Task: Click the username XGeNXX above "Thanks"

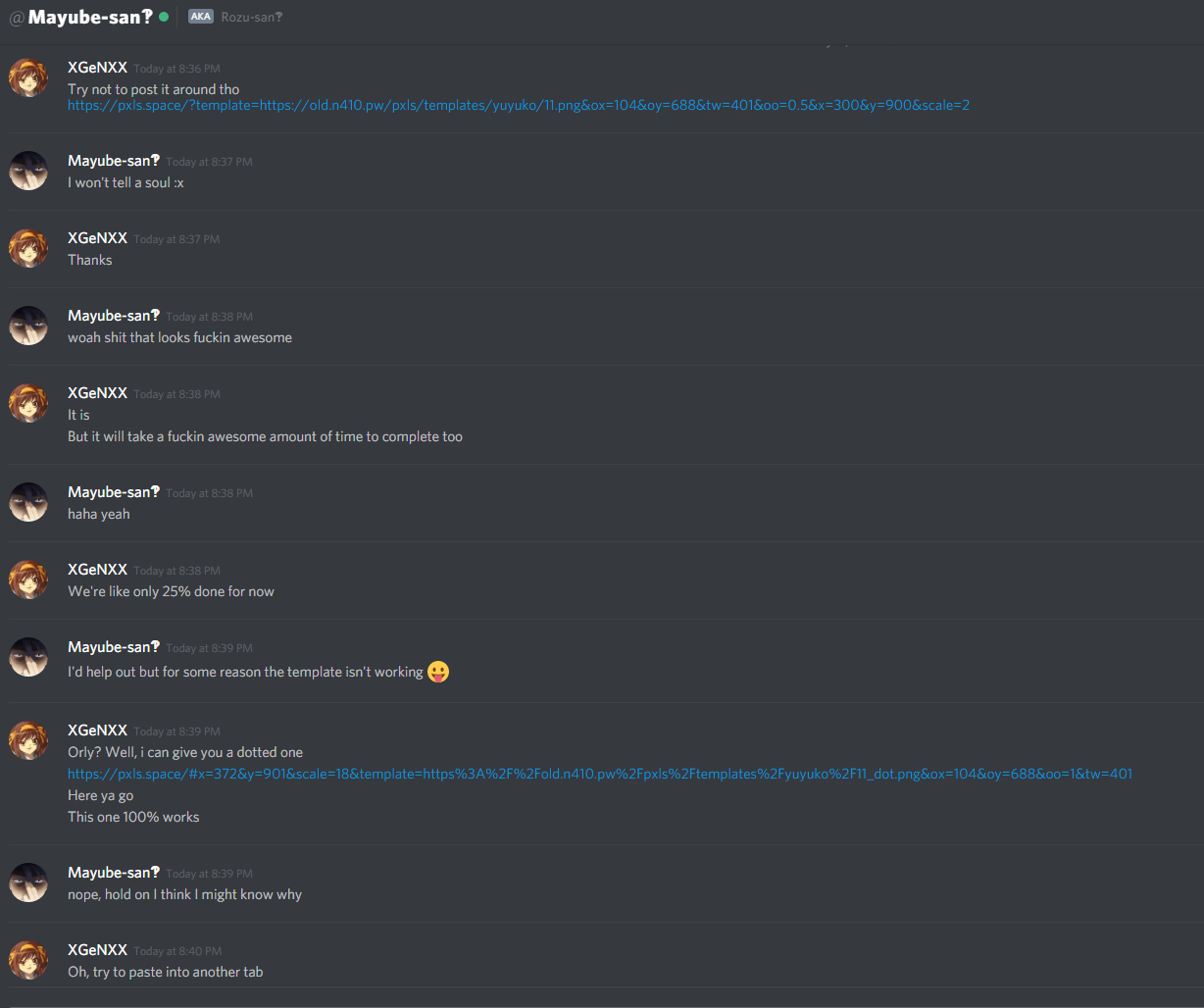Action: [x=97, y=238]
